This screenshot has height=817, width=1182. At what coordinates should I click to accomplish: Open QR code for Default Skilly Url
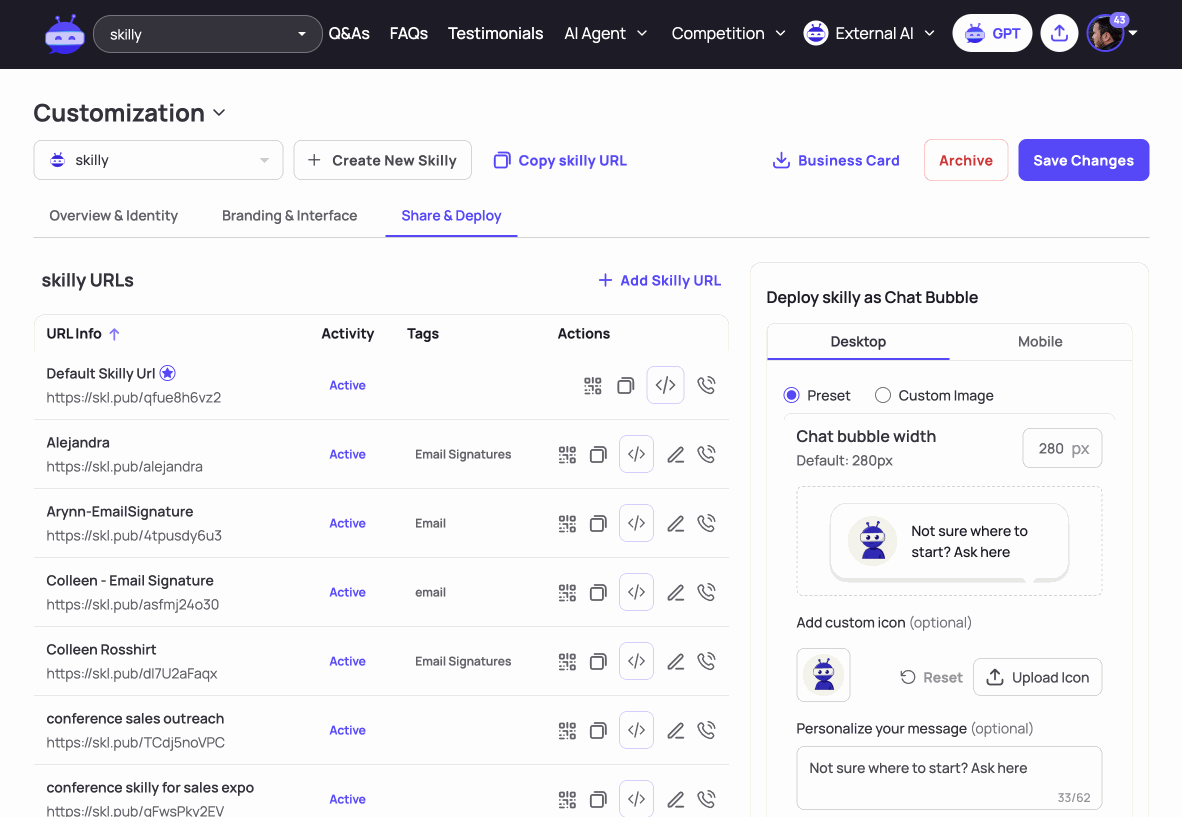[593, 386]
